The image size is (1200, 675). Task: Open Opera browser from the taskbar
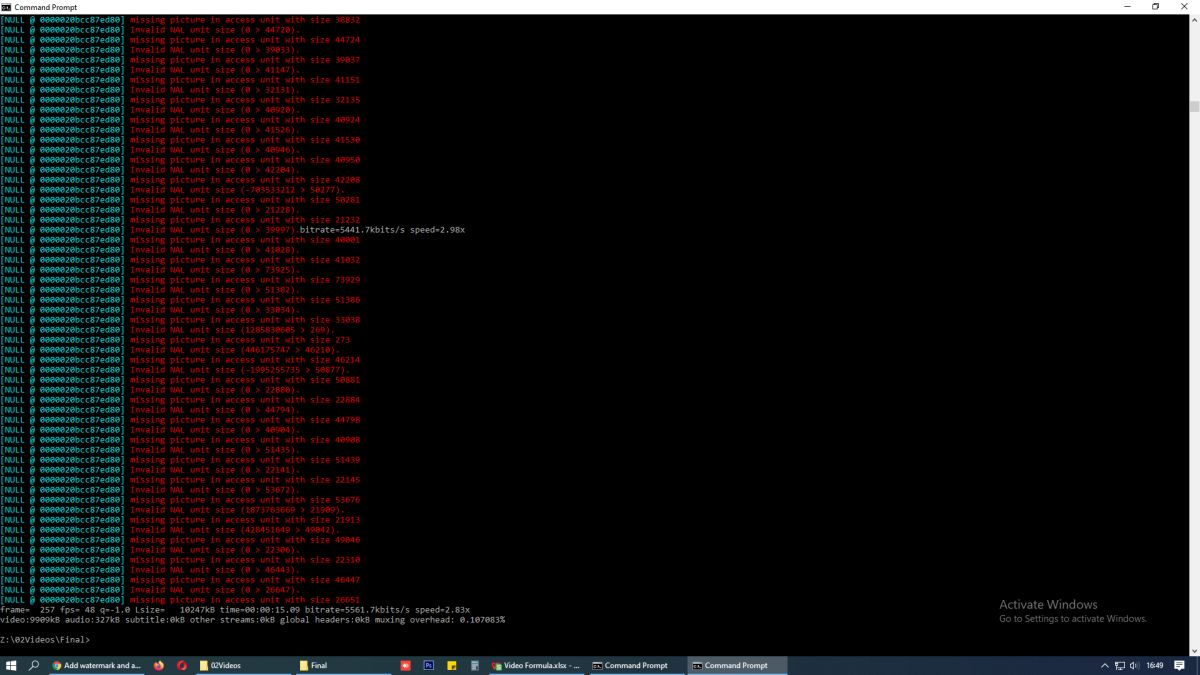[x=182, y=665]
